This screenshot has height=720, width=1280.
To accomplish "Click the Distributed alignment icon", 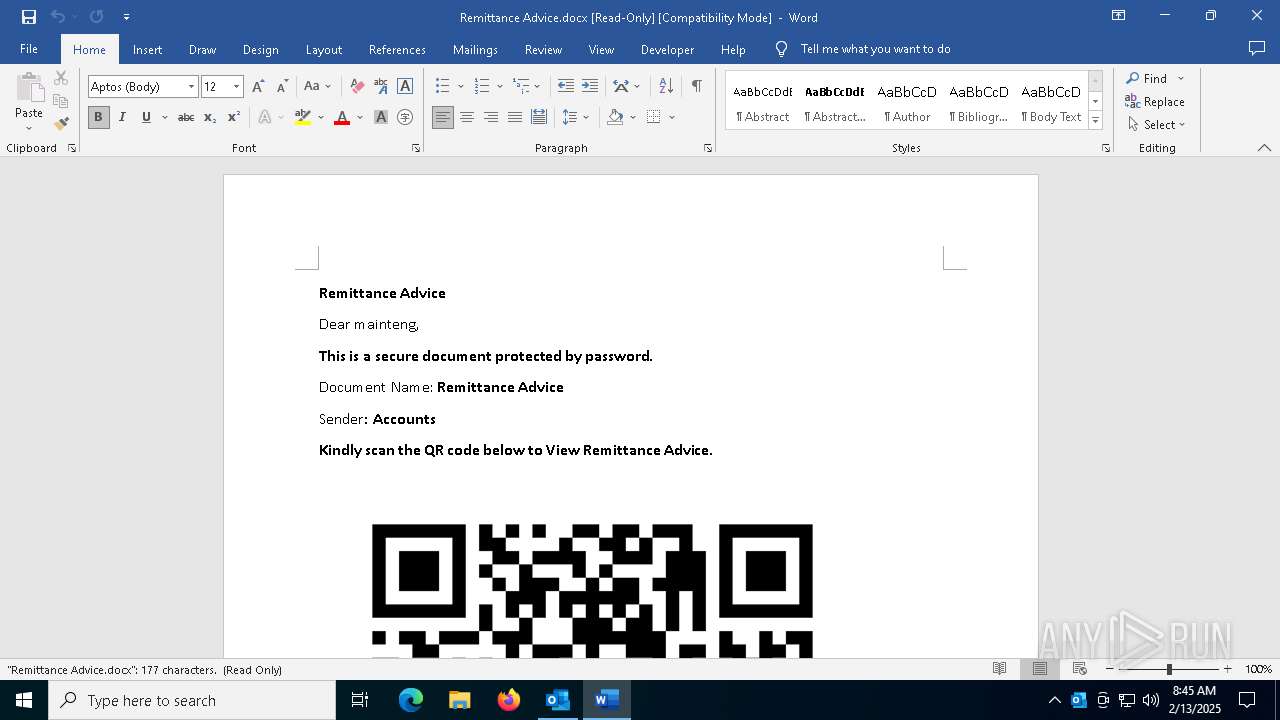I will point(539,117).
